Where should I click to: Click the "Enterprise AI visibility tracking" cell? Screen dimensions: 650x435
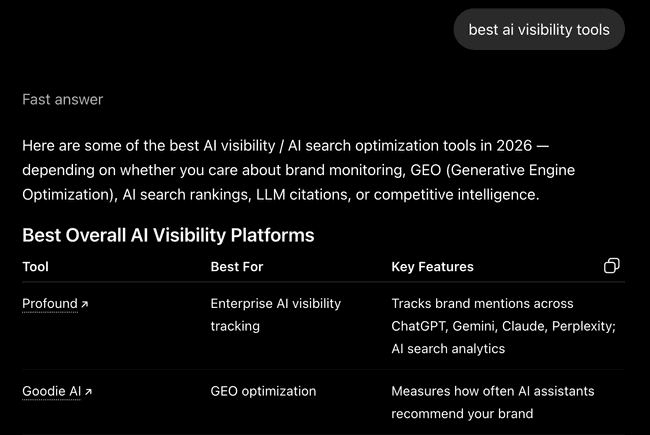[x=276, y=315]
